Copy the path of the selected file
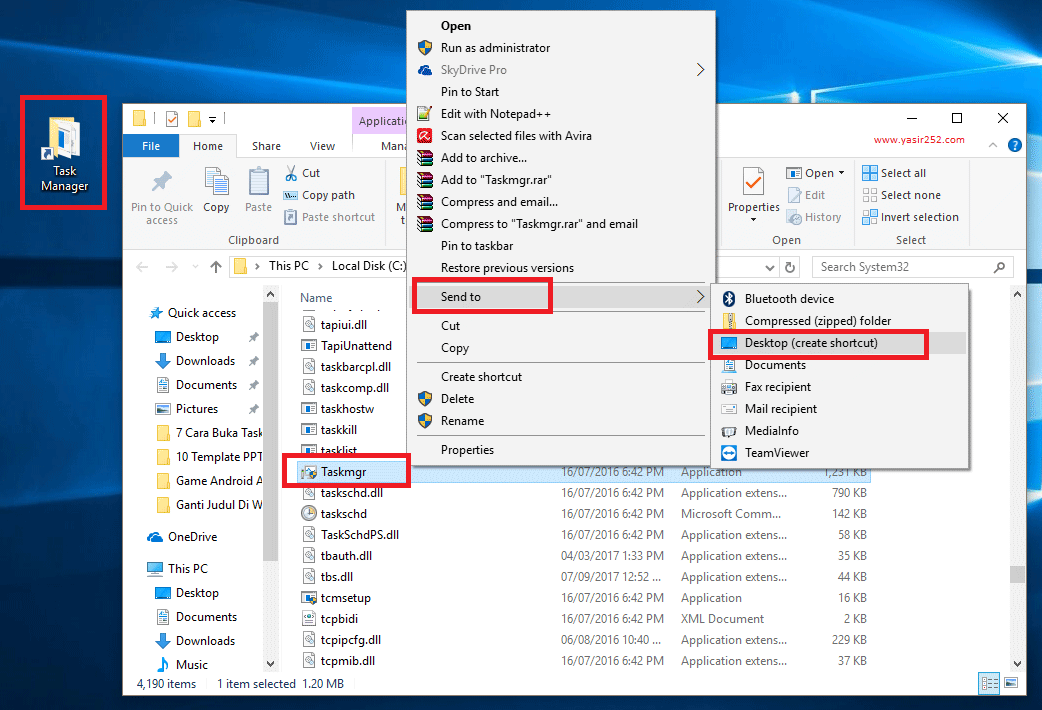Image resolution: width=1042 pixels, height=710 pixels. click(320, 195)
